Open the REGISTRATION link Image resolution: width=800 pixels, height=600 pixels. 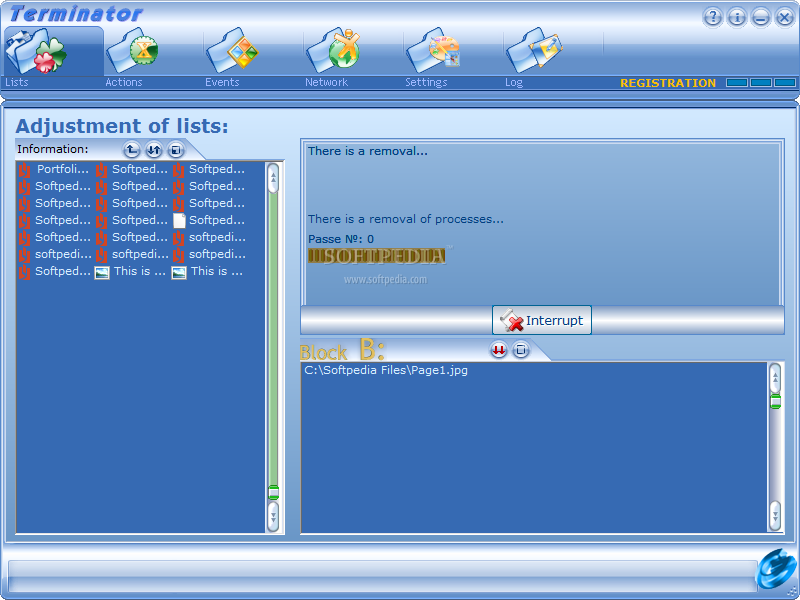668,83
